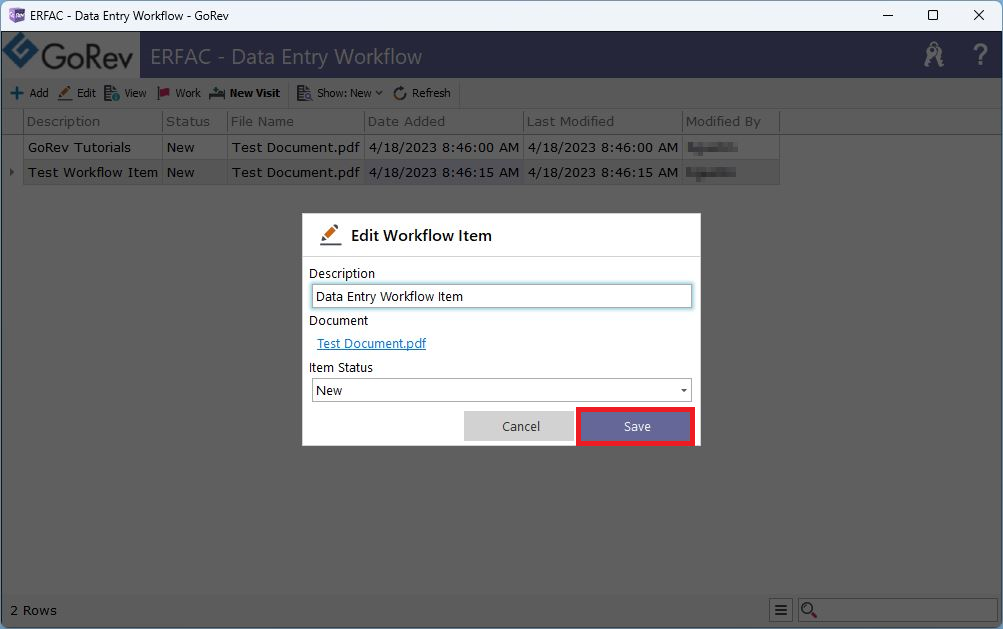Click the 8:46:00 AM Last Modified cell
The image size is (1003, 629).
[x=603, y=148]
